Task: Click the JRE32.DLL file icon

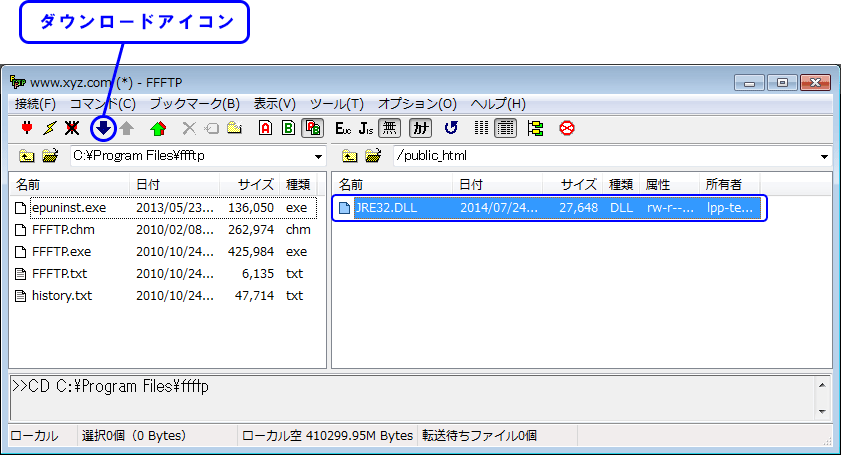Action: (344, 208)
